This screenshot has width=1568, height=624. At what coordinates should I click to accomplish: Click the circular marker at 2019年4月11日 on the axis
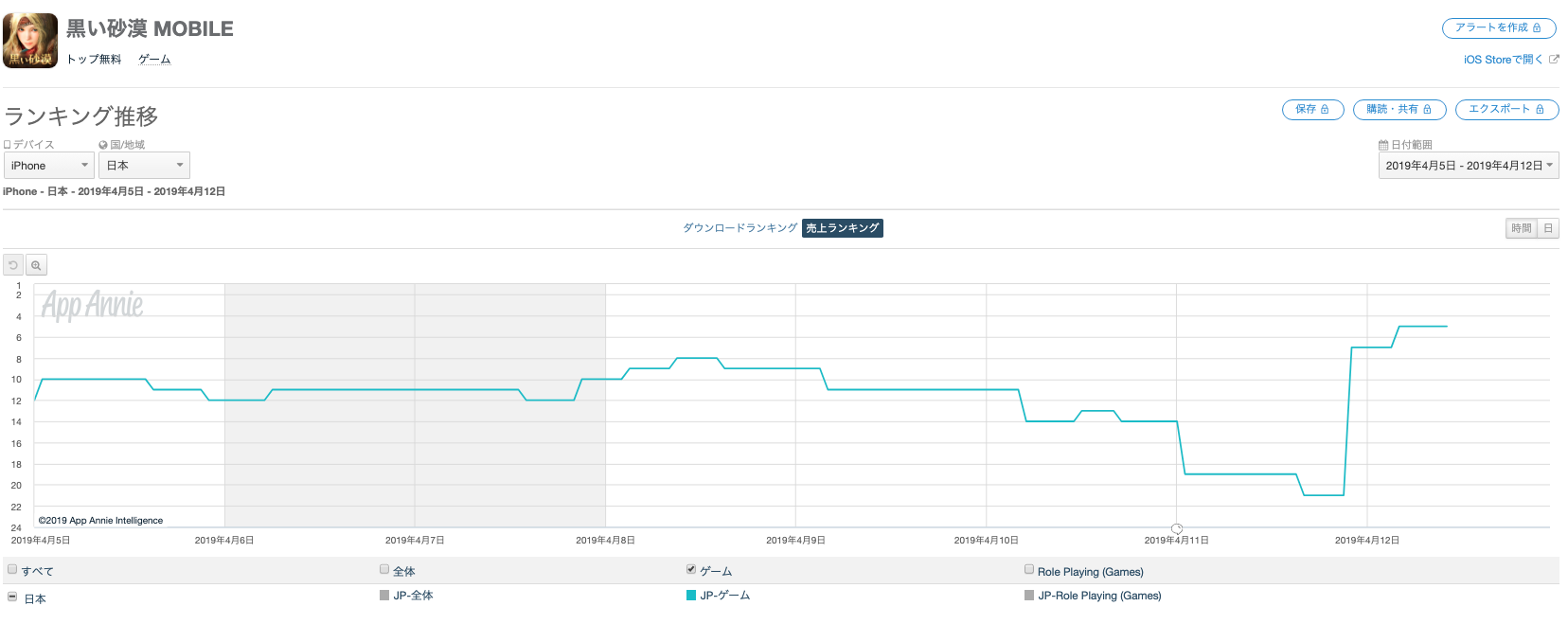1177,528
